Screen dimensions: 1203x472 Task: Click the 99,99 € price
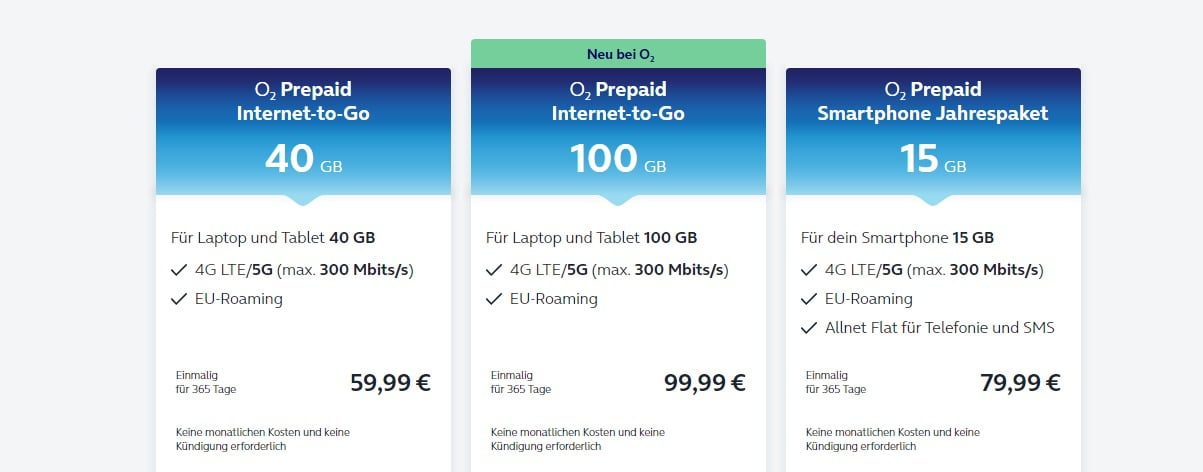click(705, 382)
